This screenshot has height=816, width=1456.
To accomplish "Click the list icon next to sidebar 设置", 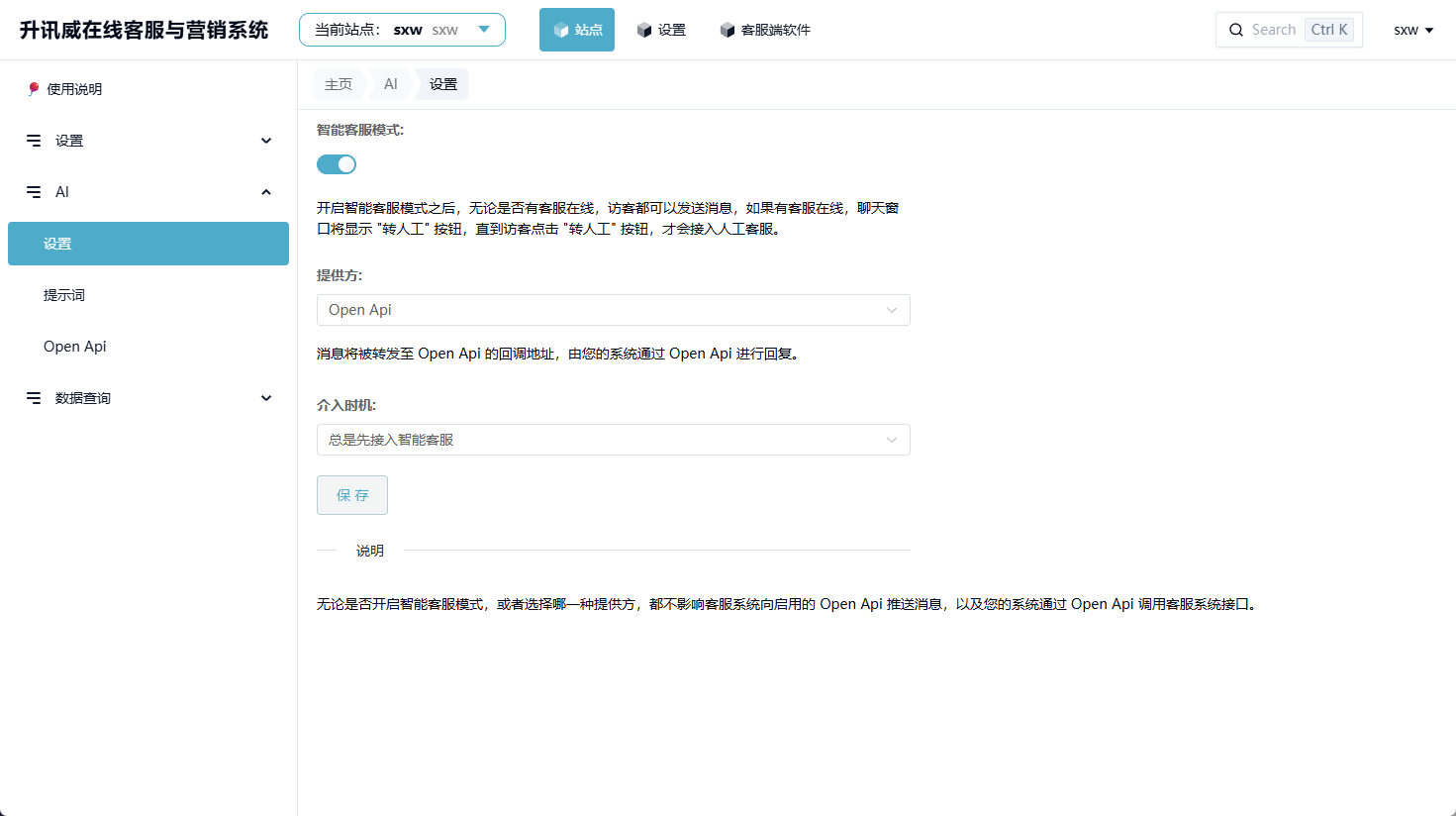I will pyautogui.click(x=34, y=141).
